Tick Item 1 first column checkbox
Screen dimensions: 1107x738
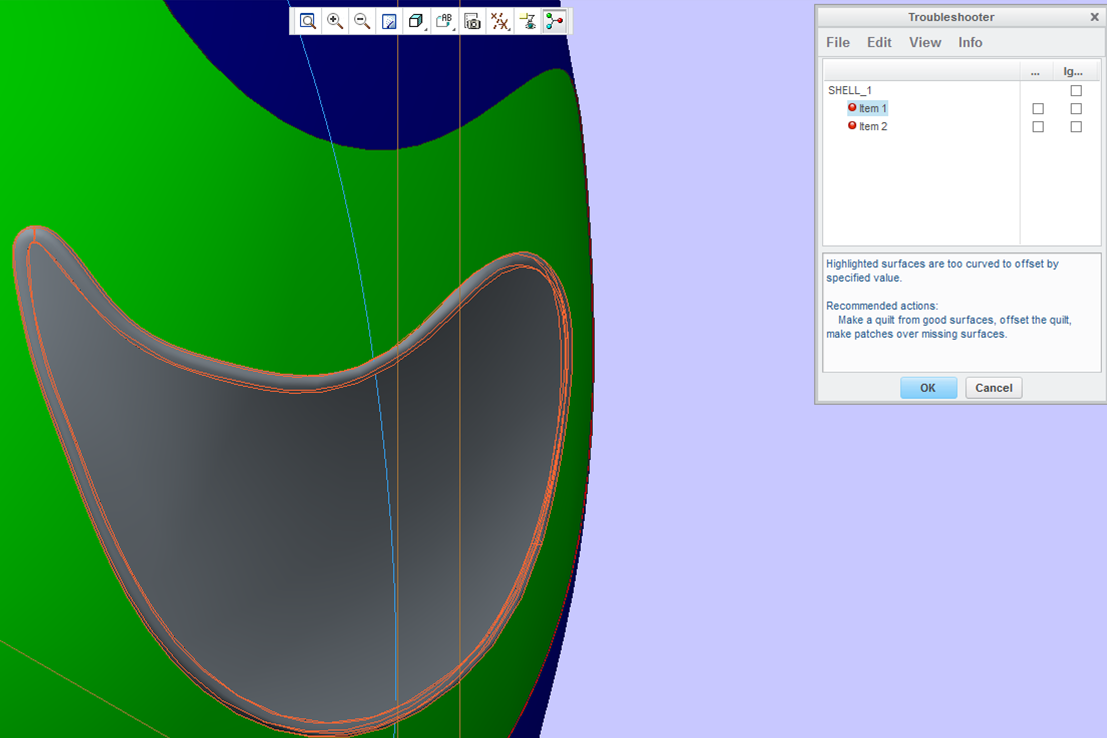1038,109
